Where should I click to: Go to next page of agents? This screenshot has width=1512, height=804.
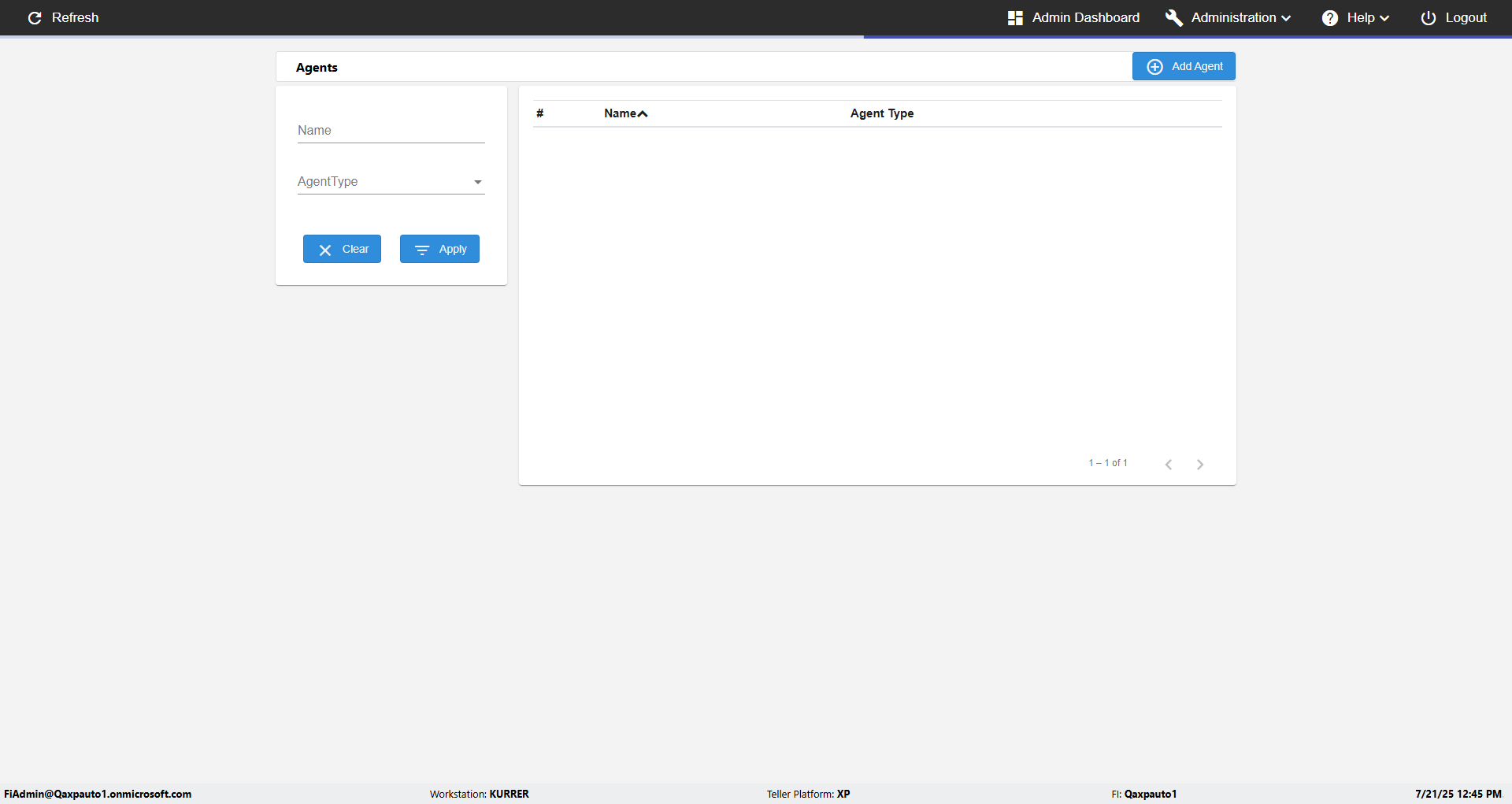coord(1200,464)
